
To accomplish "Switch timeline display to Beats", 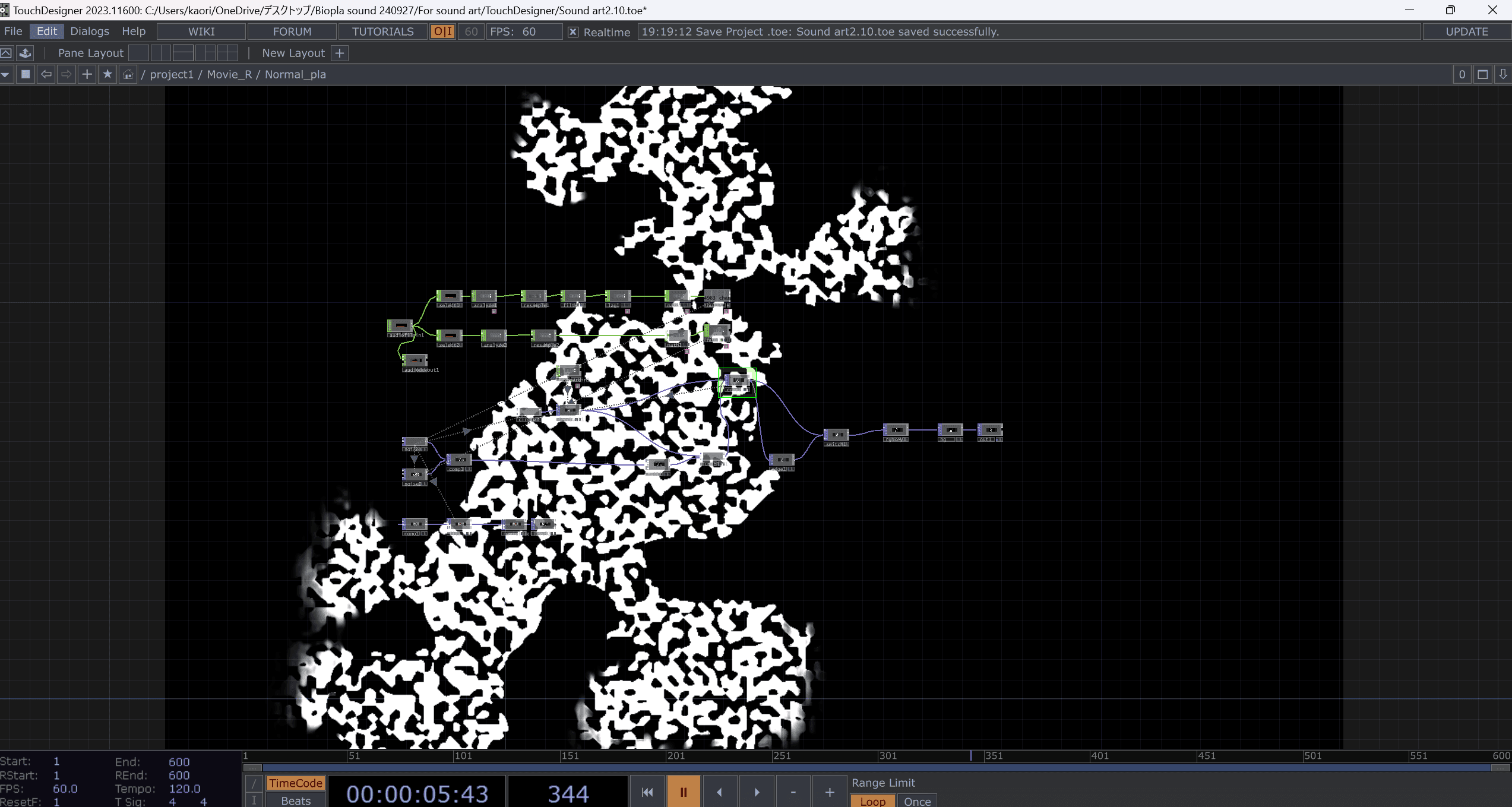I will [296, 800].
